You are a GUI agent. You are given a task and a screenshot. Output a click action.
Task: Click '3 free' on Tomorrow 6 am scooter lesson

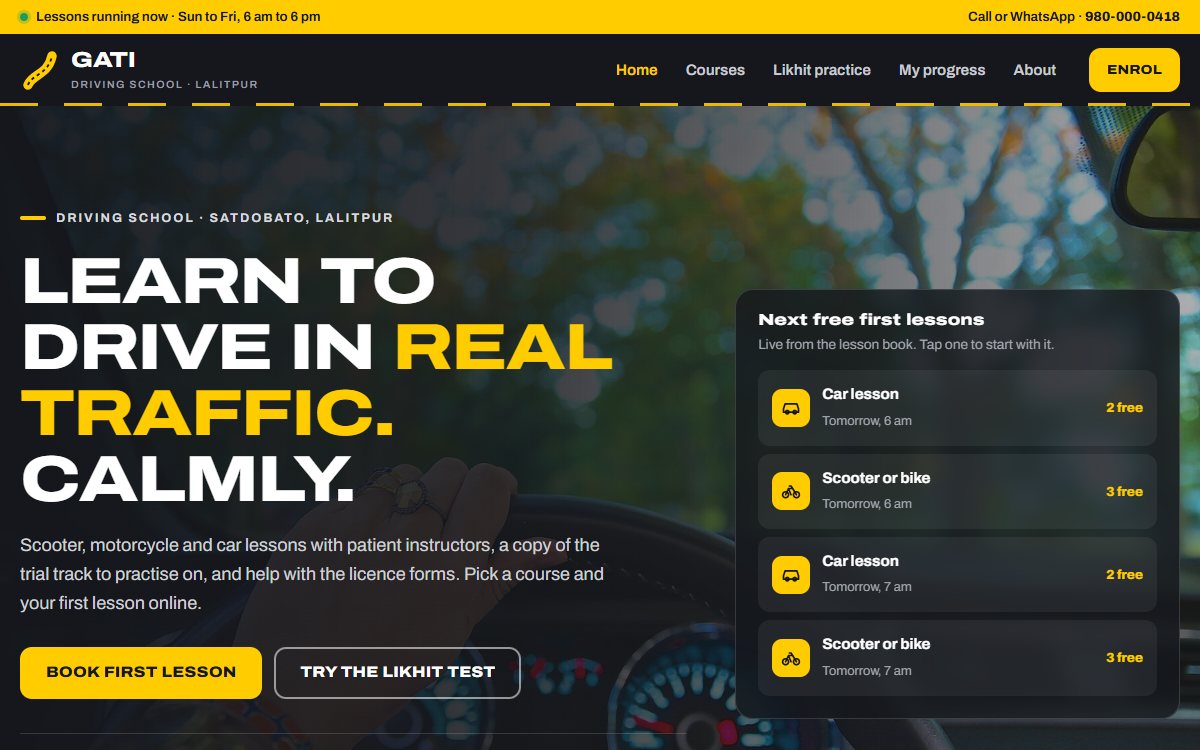(x=1124, y=491)
